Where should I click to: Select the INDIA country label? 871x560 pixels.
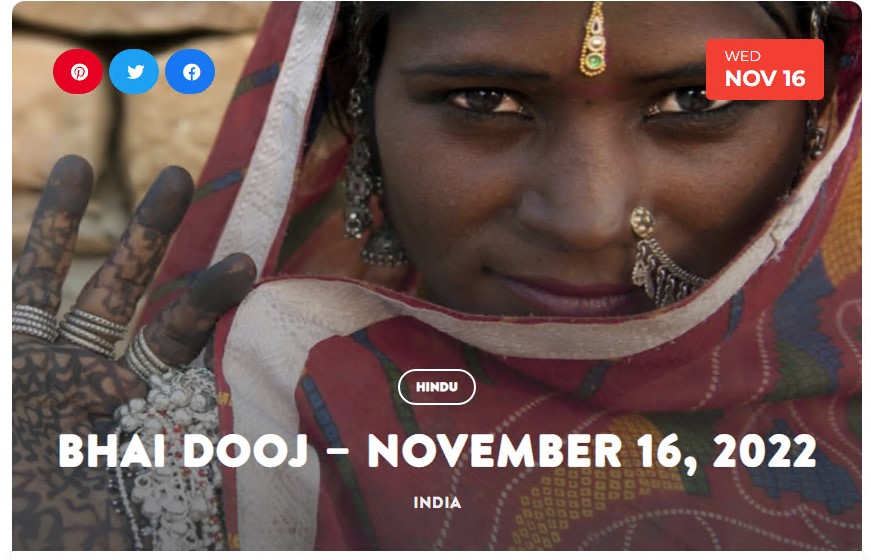pos(437,503)
